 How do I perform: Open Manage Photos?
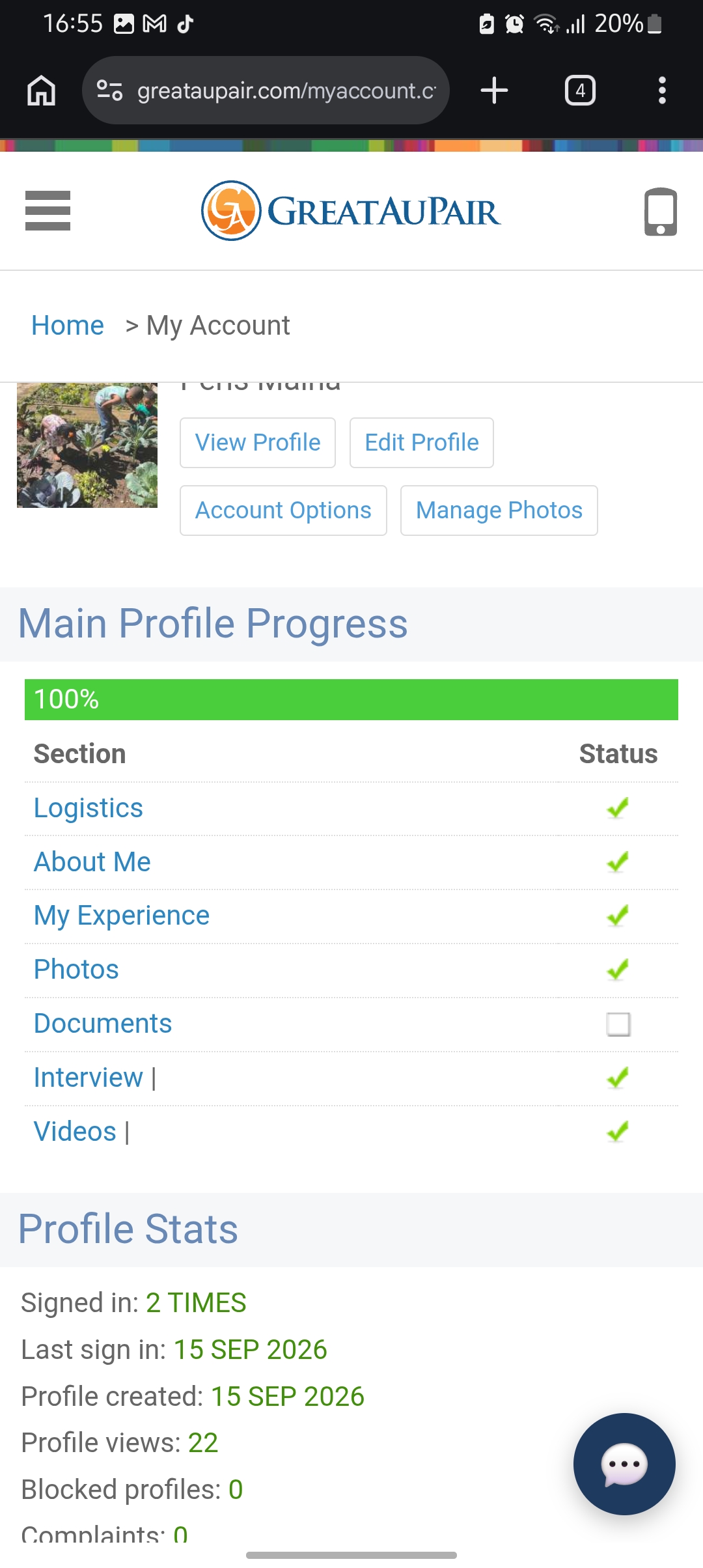coord(499,511)
